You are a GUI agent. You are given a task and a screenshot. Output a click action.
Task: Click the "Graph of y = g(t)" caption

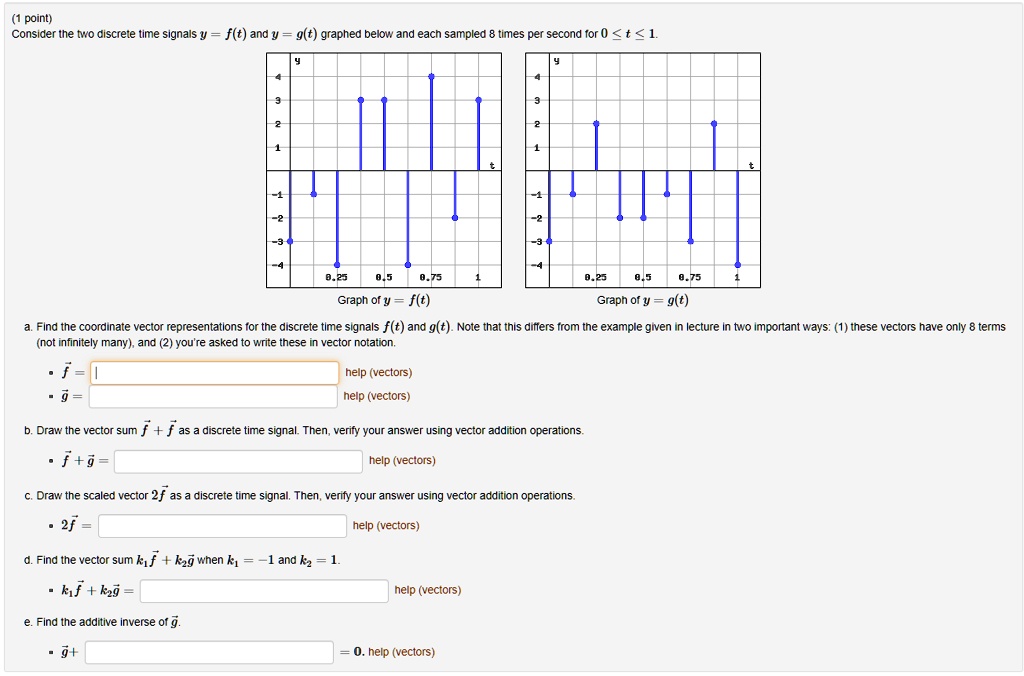(646, 299)
